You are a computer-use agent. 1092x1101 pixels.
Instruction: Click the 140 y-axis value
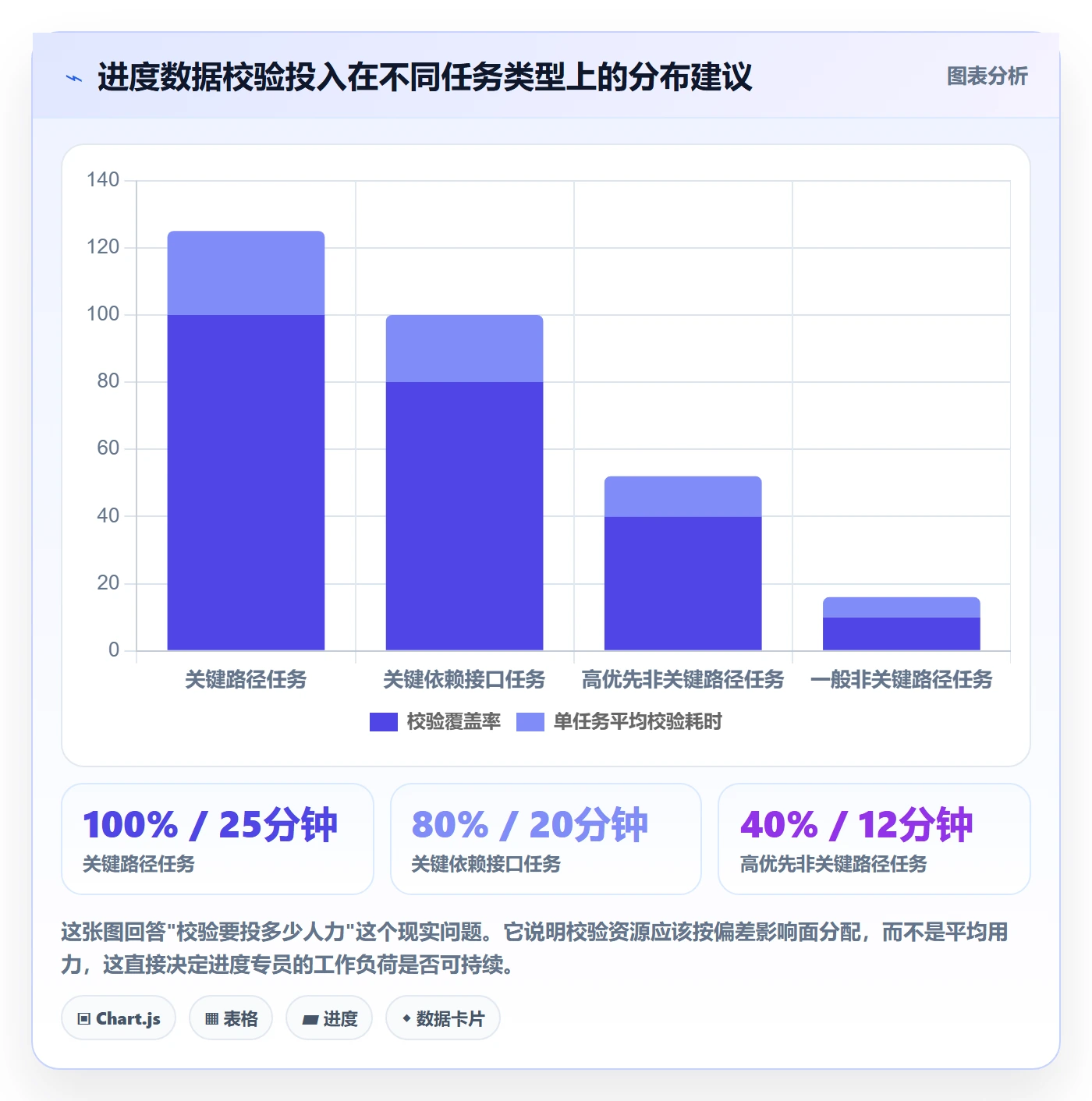click(x=103, y=180)
